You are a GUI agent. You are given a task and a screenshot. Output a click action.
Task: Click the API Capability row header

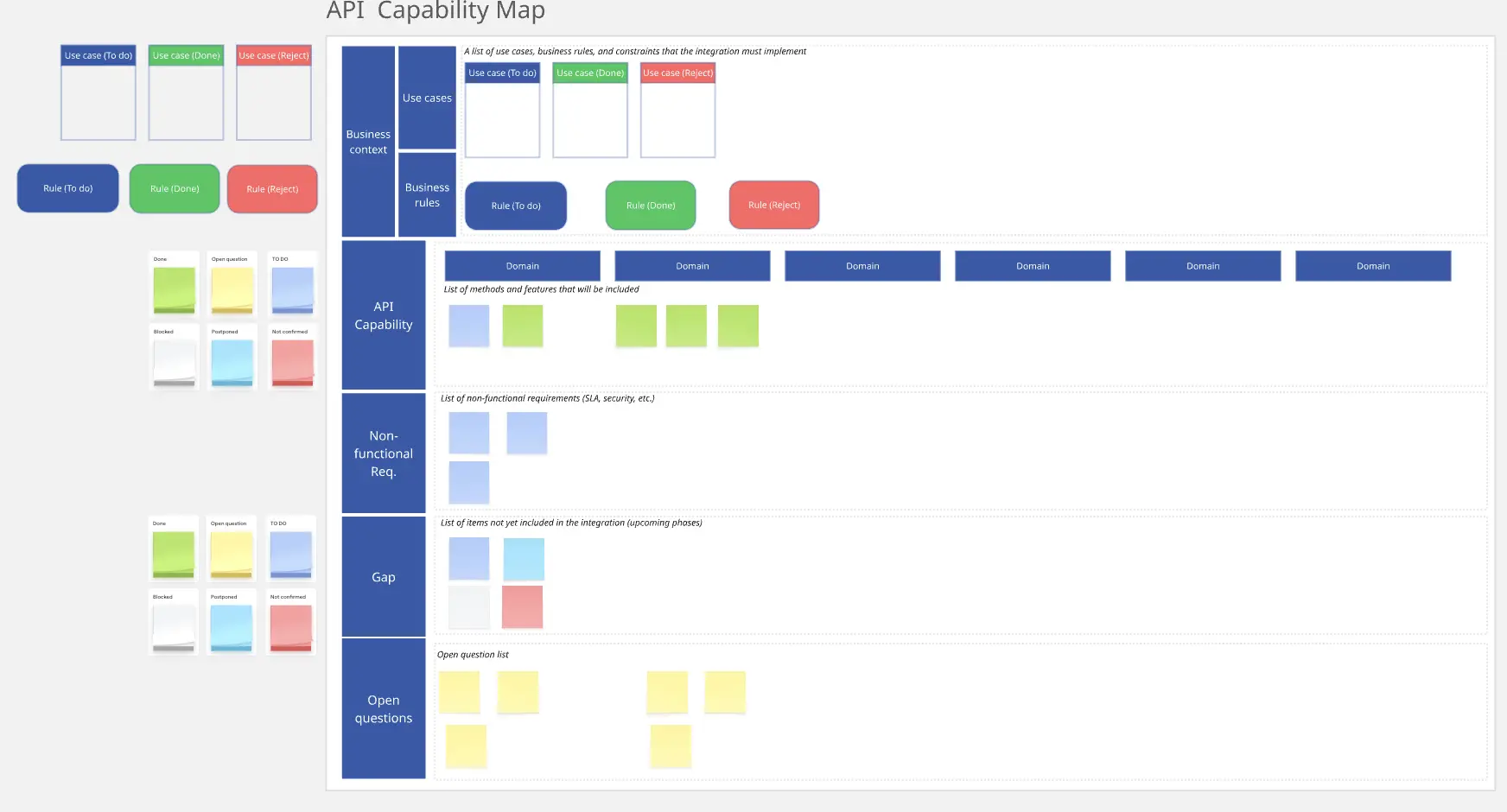click(x=384, y=315)
